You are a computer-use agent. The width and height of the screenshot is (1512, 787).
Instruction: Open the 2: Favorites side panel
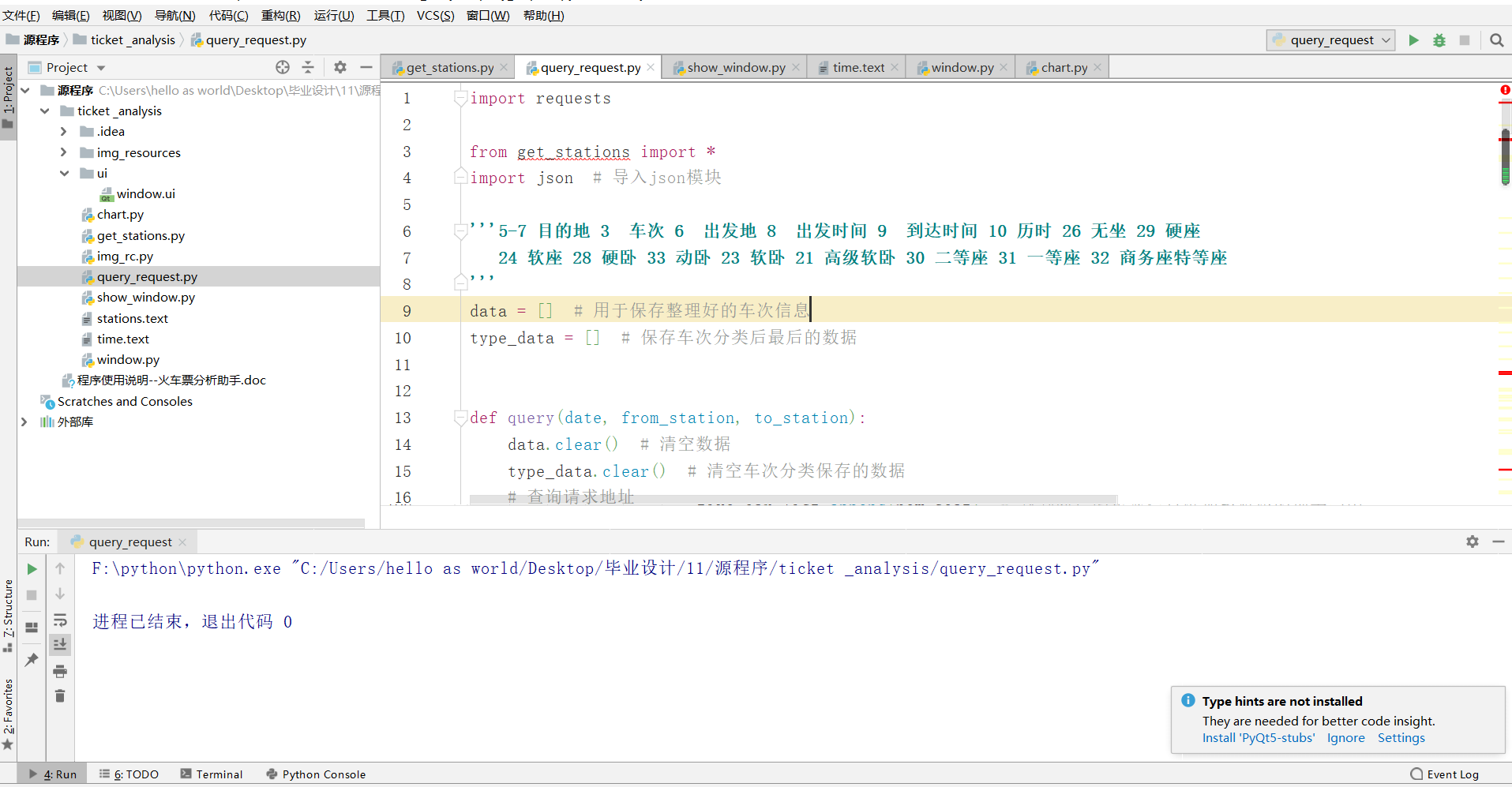pos(8,714)
